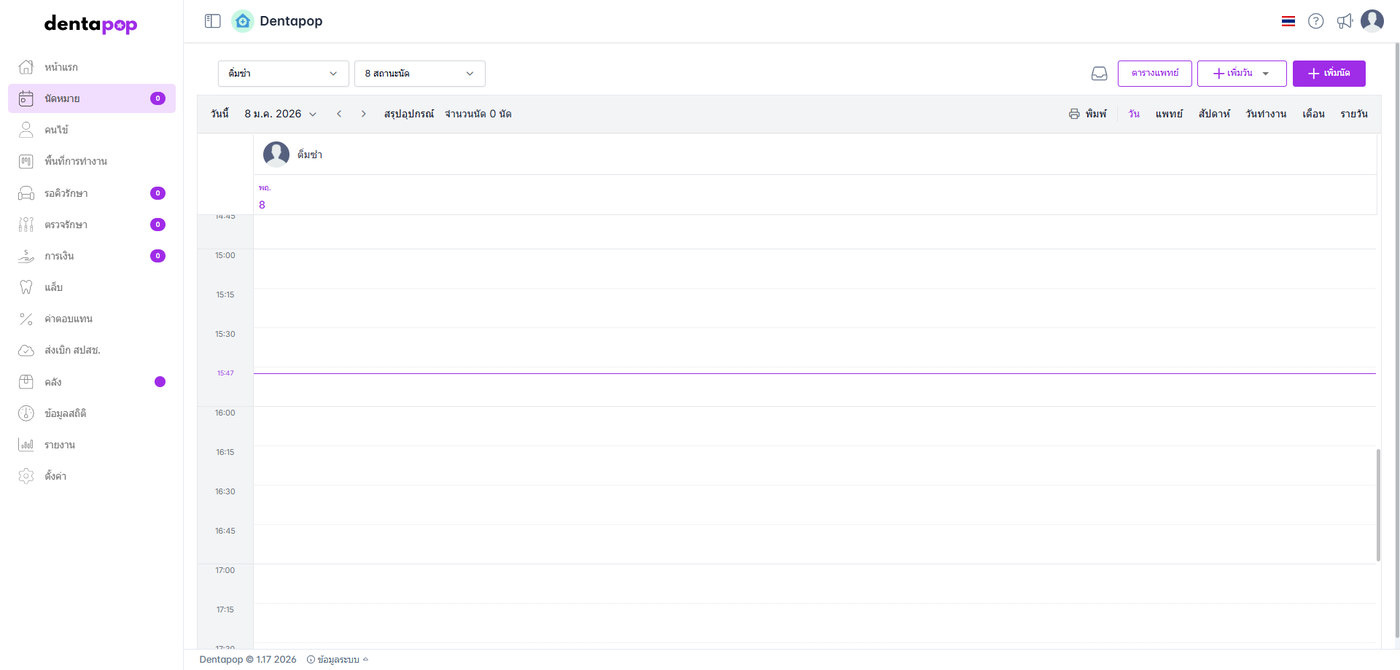Click the ส่งเบิก สปสช. cloud icon
1400x670 pixels.
pyautogui.click(x=26, y=350)
